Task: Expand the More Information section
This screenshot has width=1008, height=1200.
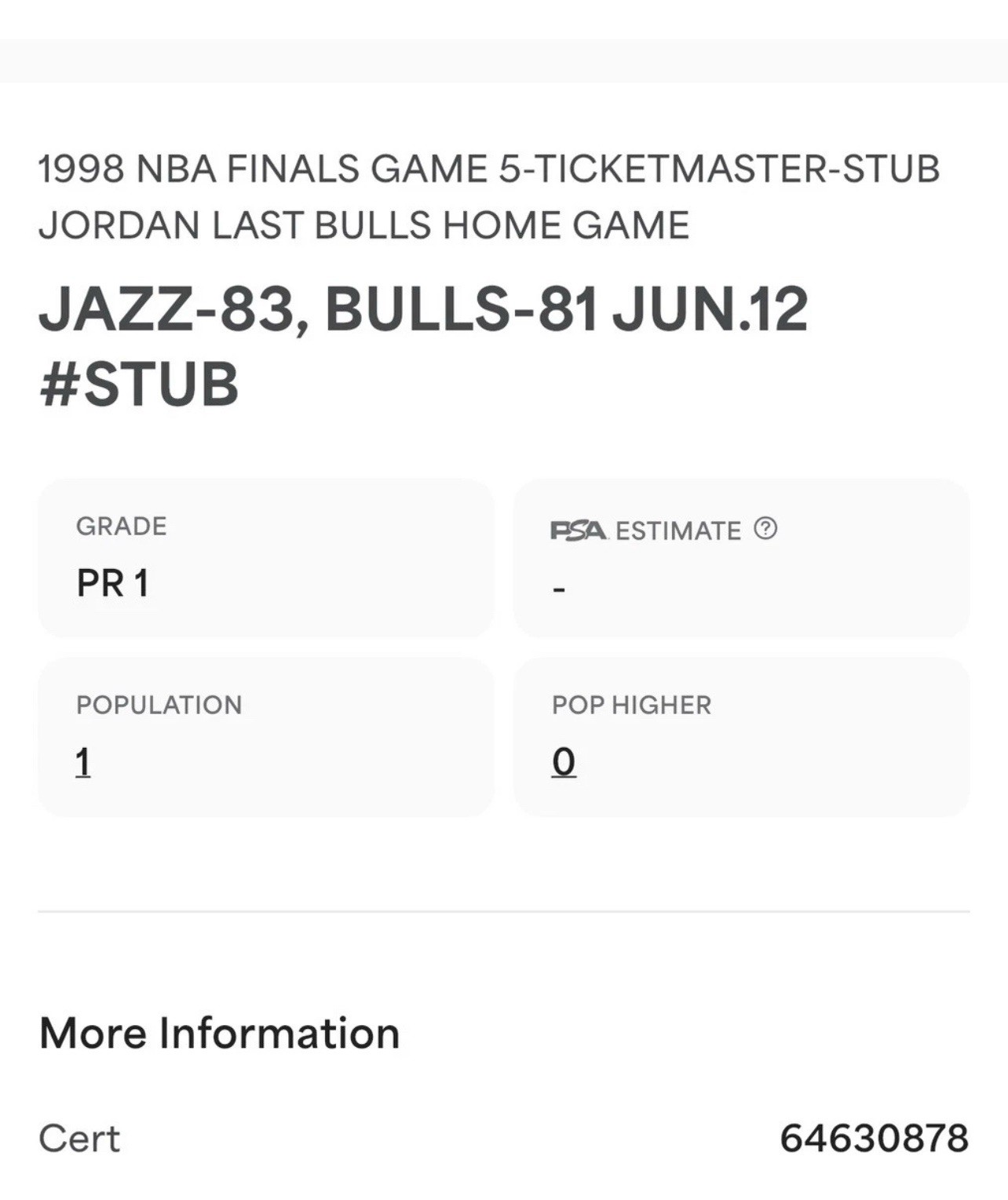Action: pos(217,1032)
